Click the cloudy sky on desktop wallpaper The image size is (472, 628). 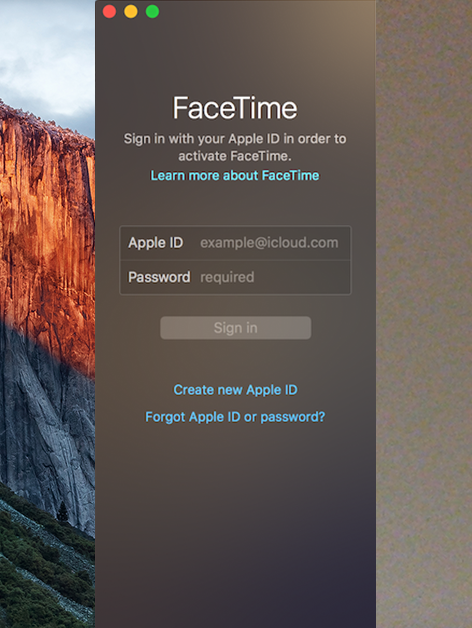click(48, 56)
